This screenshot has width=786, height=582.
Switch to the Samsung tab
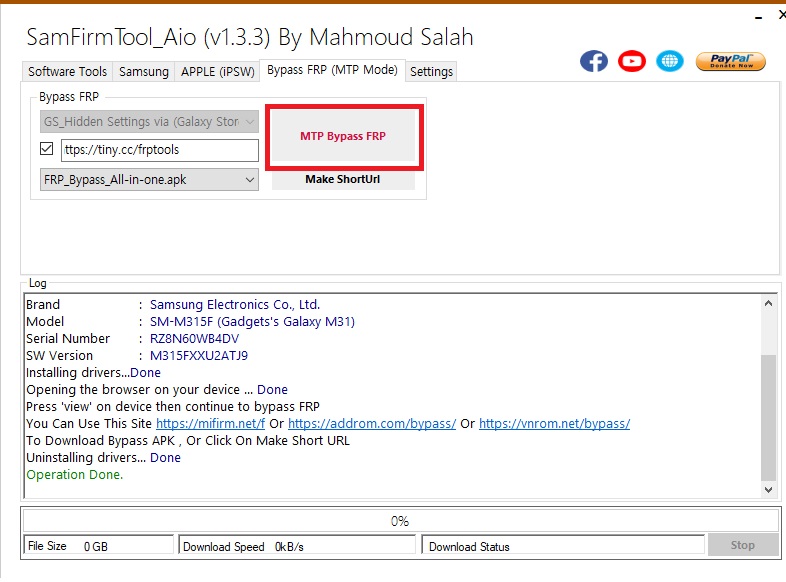pyautogui.click(x=143, y=72)
